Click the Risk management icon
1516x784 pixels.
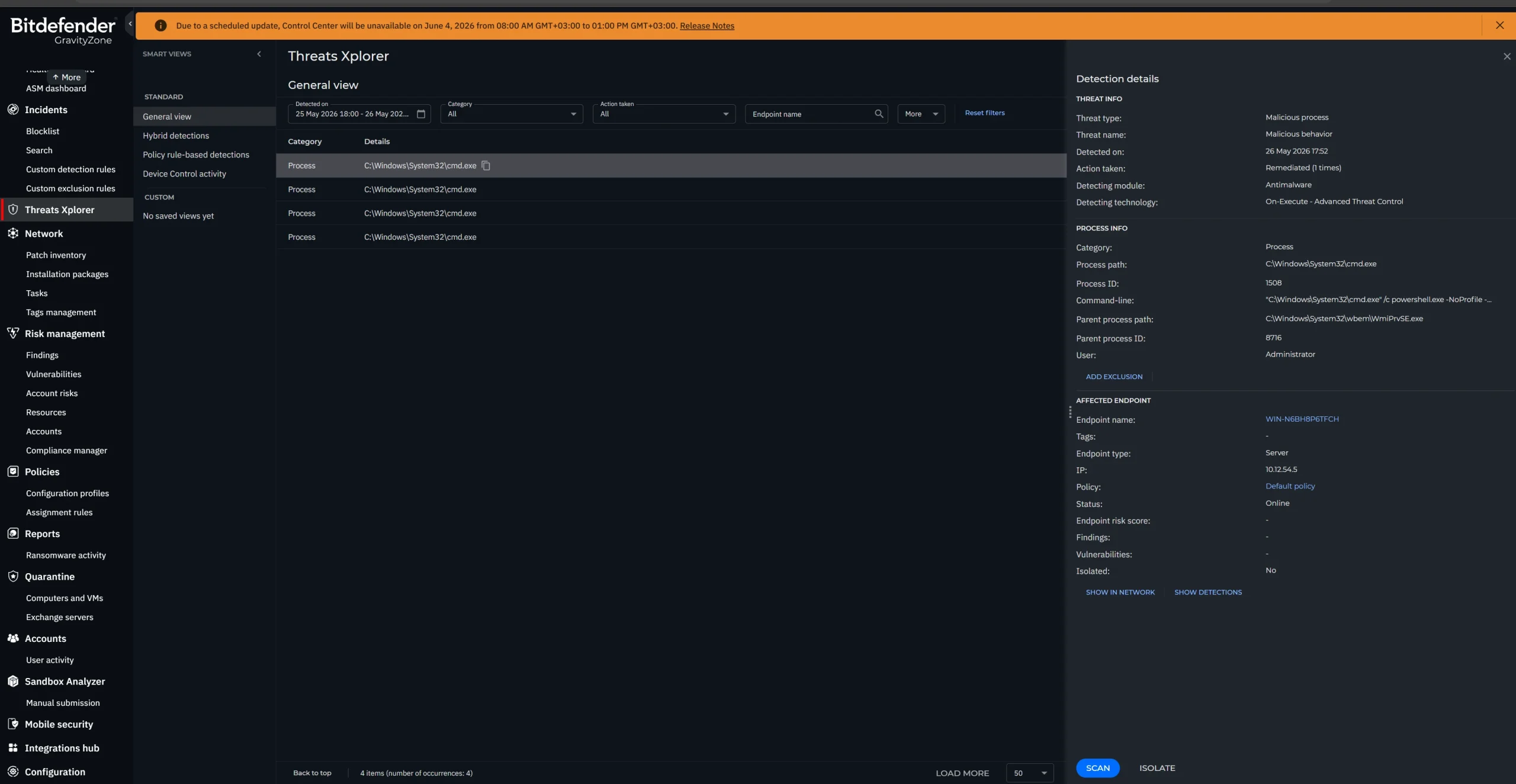13,333
